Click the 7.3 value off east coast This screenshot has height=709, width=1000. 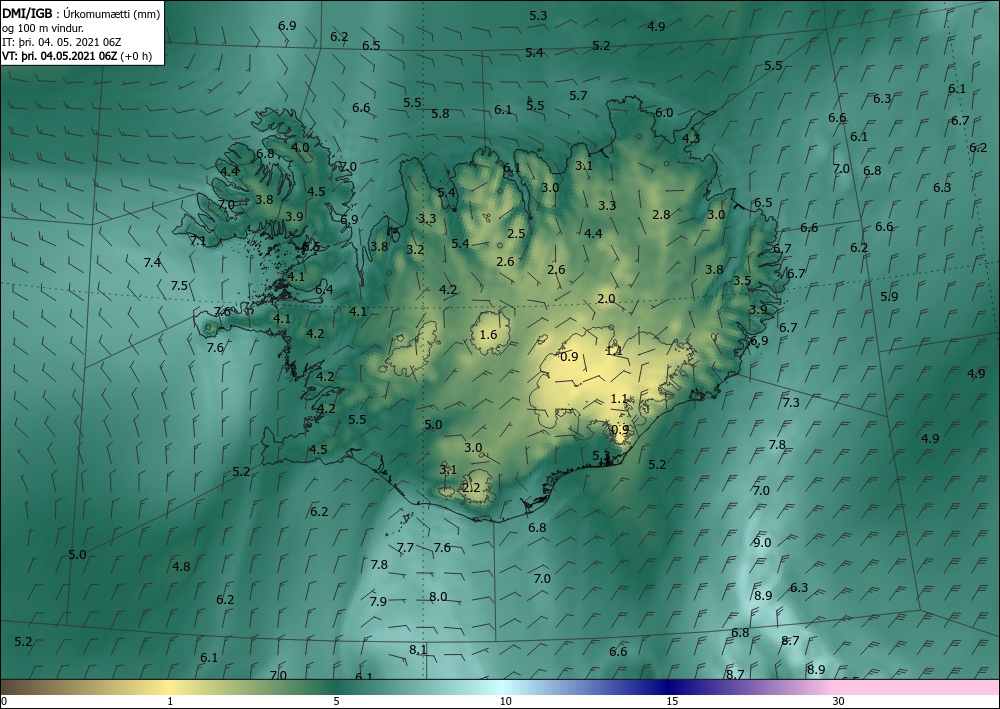[791, 402]
